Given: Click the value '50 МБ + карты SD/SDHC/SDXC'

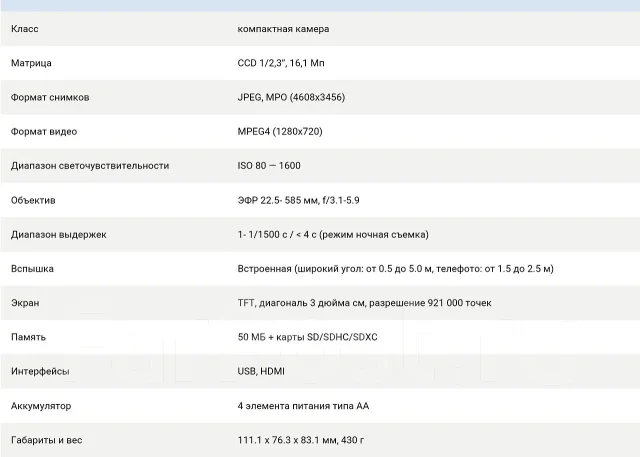Looking at the screenshot, I should pyautogui.click(x=307, y=337).
